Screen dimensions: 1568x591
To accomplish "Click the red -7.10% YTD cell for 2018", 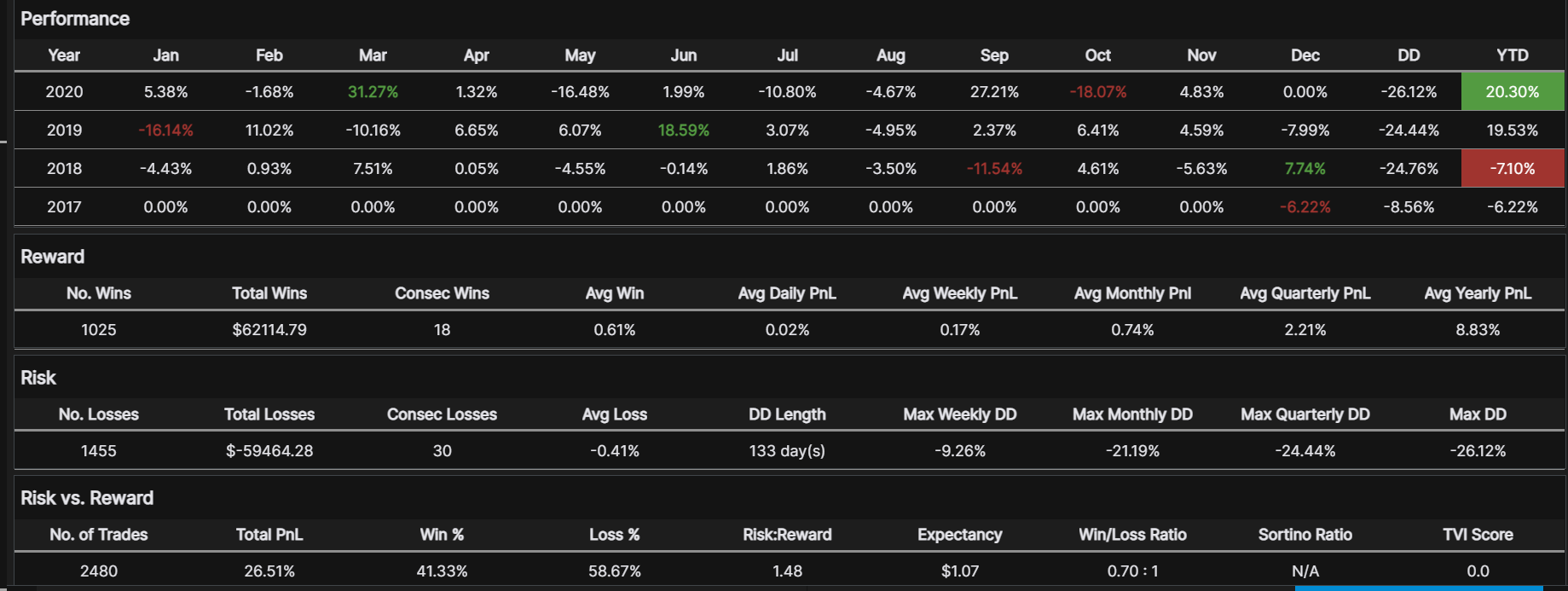I will [x=1512, y=169].
